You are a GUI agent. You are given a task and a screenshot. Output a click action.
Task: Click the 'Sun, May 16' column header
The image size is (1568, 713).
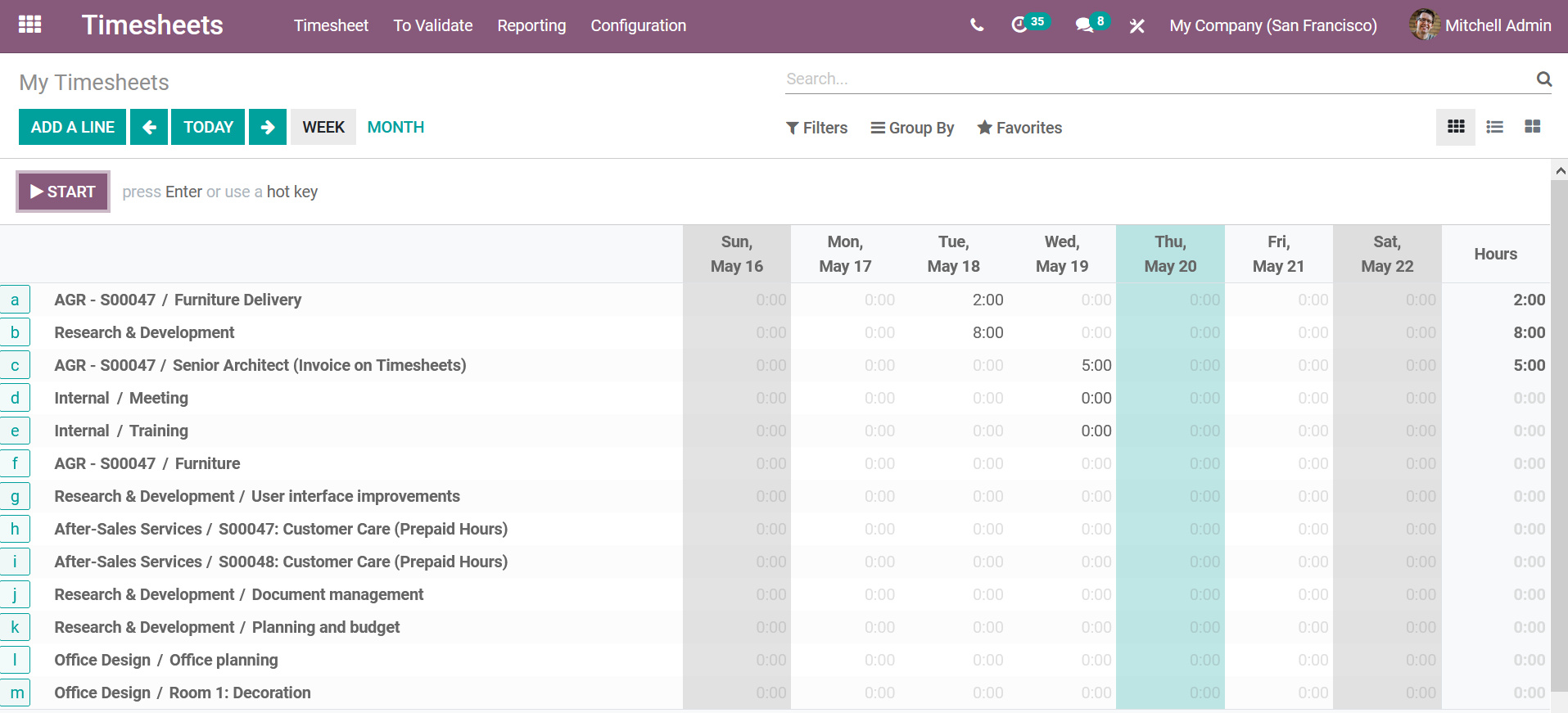click(737, 254)
